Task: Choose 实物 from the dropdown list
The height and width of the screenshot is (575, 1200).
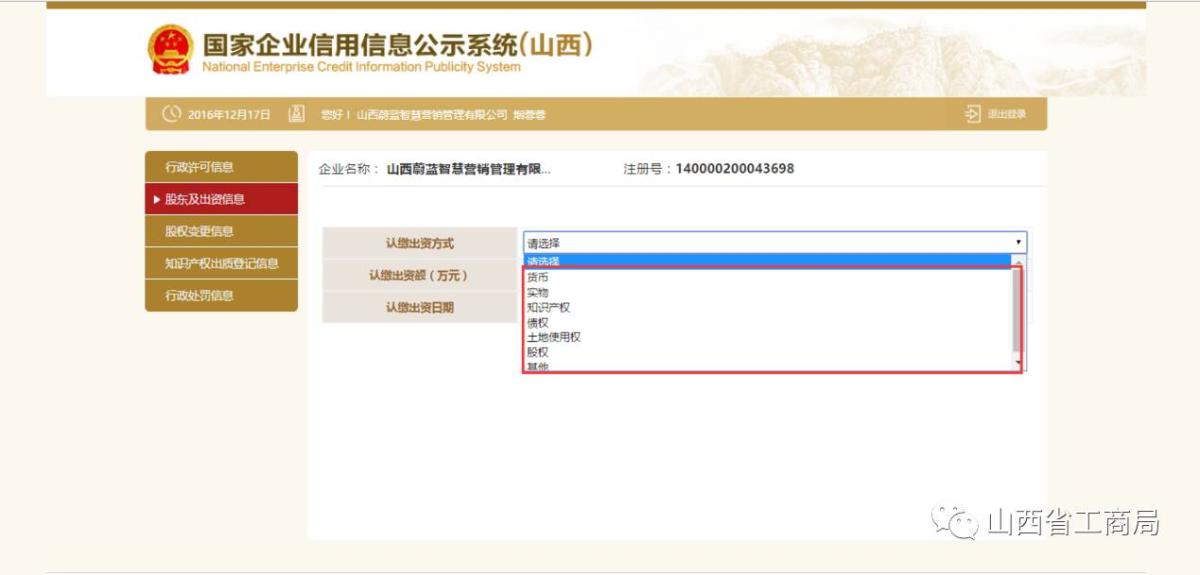Action: click(538, 292)
